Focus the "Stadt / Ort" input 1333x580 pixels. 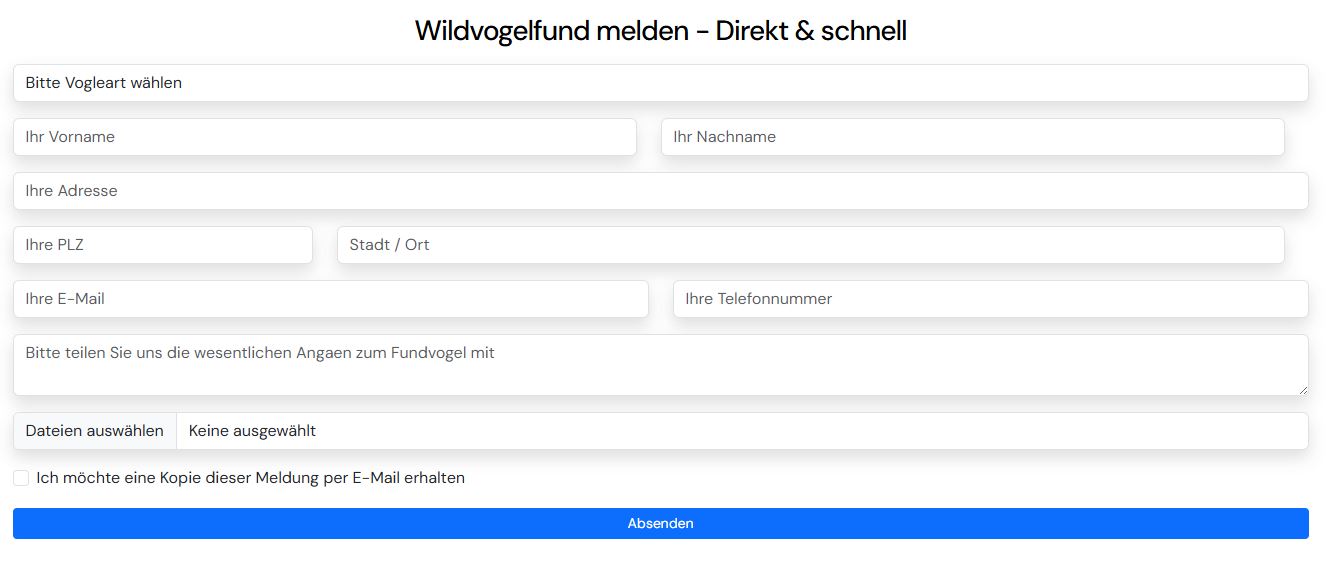(810, 245)
